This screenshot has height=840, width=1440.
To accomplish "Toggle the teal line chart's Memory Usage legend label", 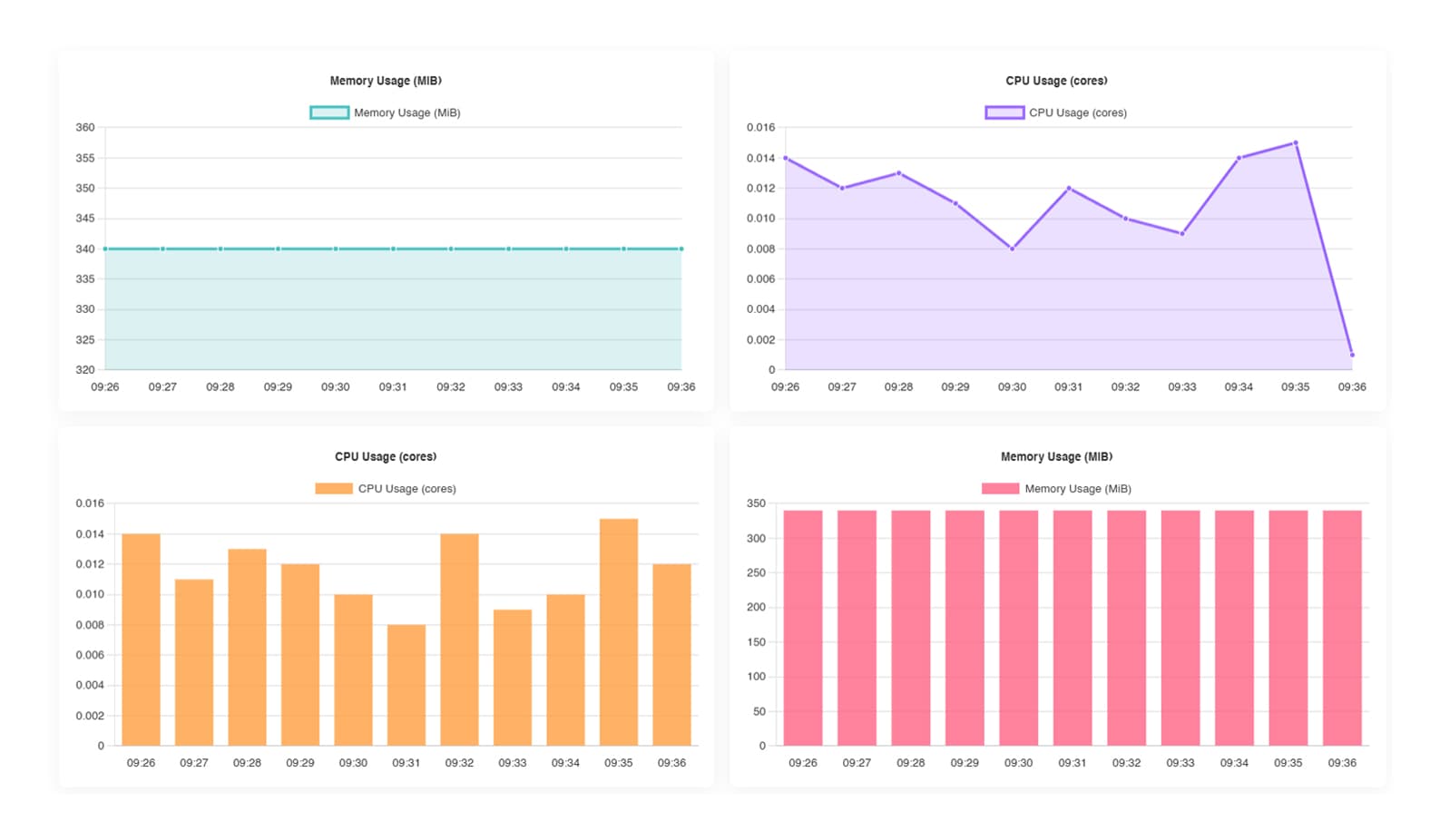I will click(x=407, y=112).
